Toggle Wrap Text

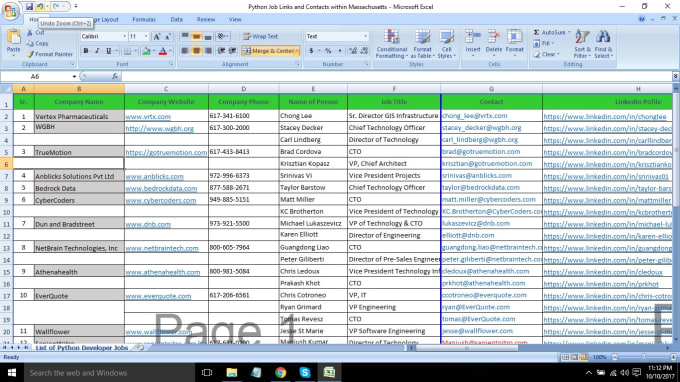[x=260, y=36]
